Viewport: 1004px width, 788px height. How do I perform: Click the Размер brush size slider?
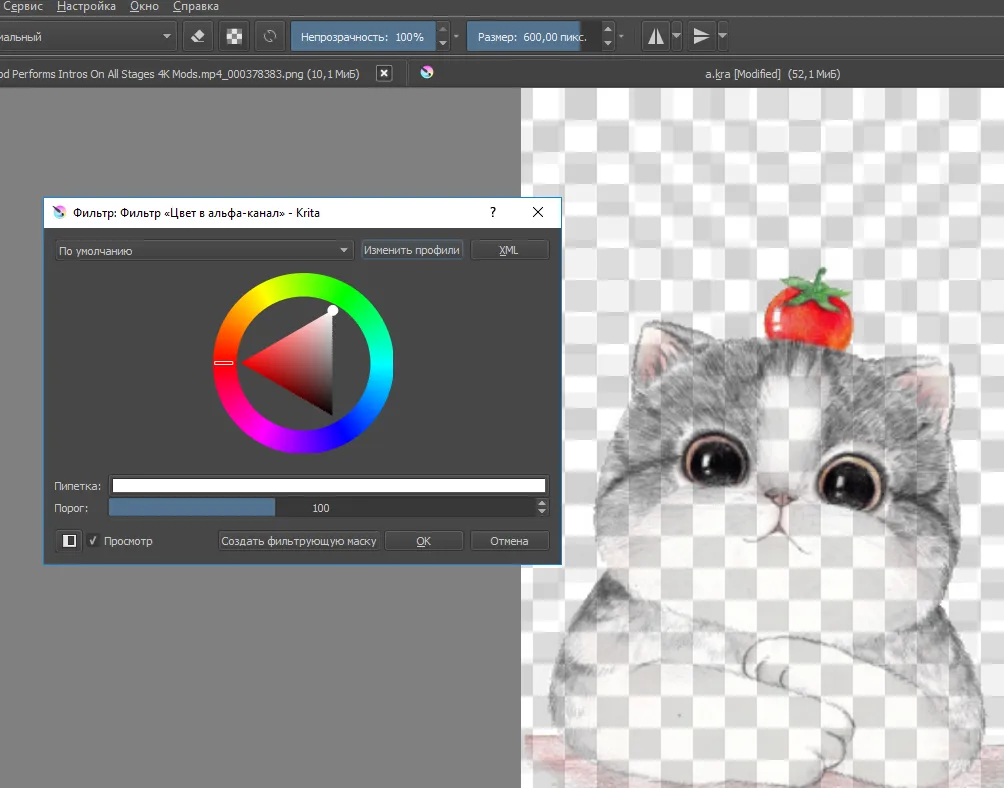coord(534,36)
